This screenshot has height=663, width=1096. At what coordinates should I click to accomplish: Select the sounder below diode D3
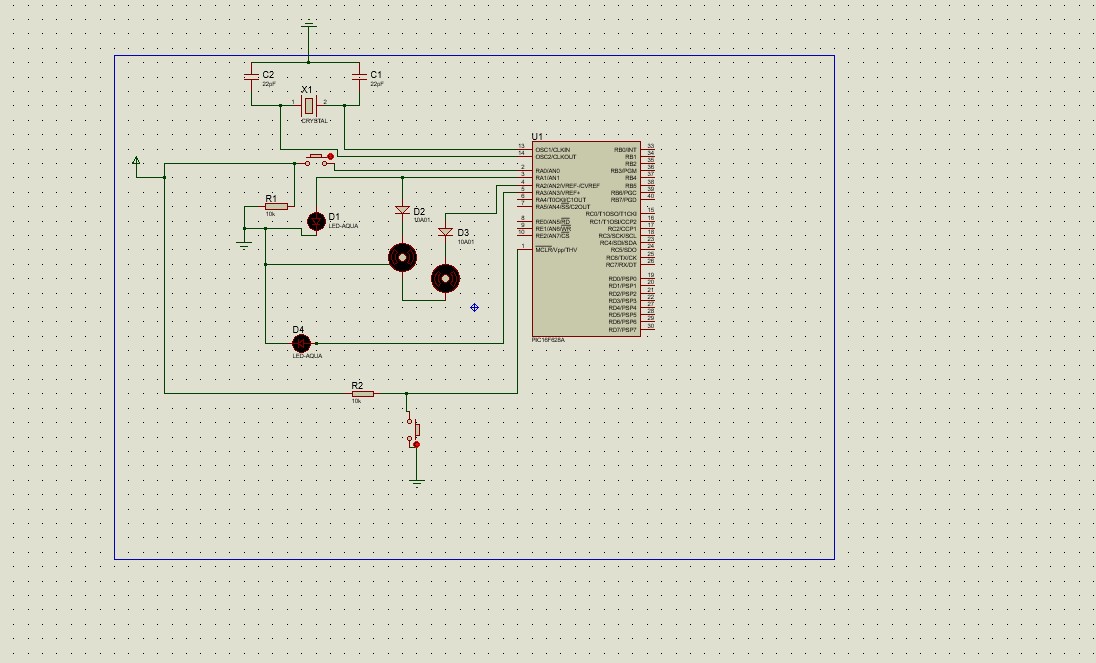[x=446, y=279]
